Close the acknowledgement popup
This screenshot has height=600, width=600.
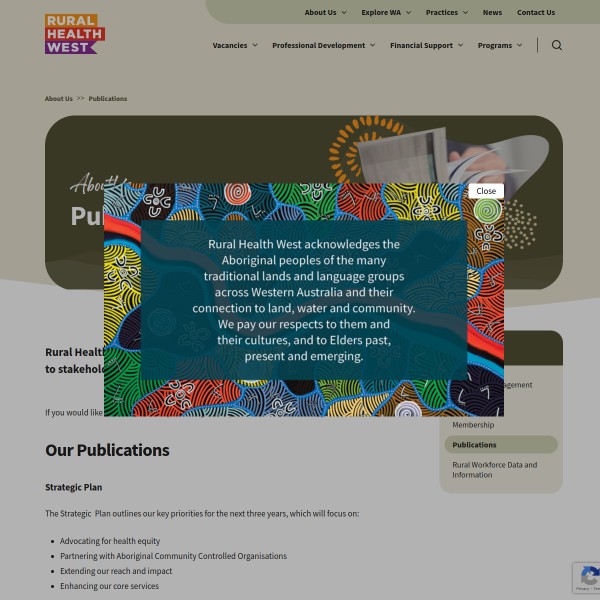[486, 191]
